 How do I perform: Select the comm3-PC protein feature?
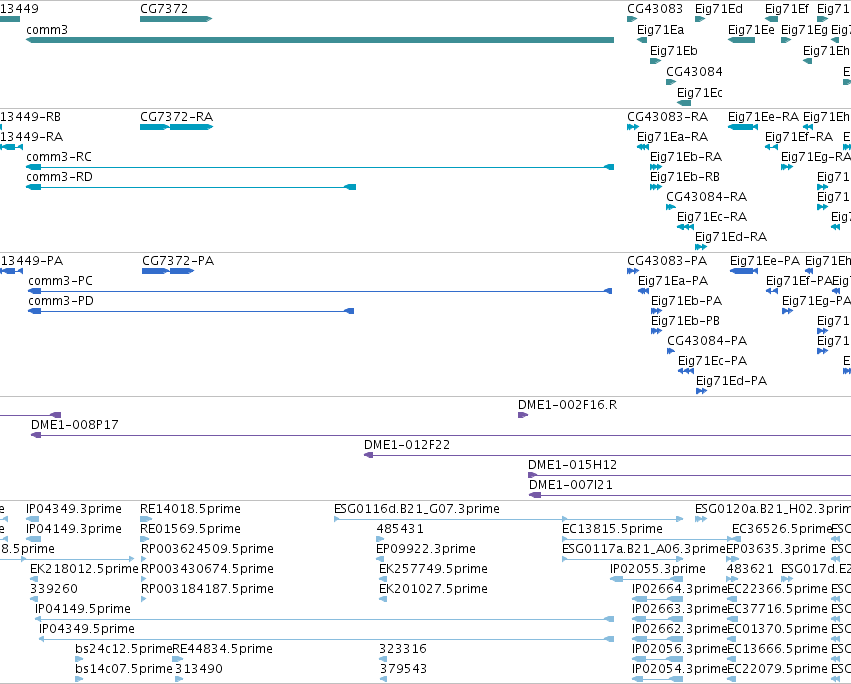click(x=320, y=292)
